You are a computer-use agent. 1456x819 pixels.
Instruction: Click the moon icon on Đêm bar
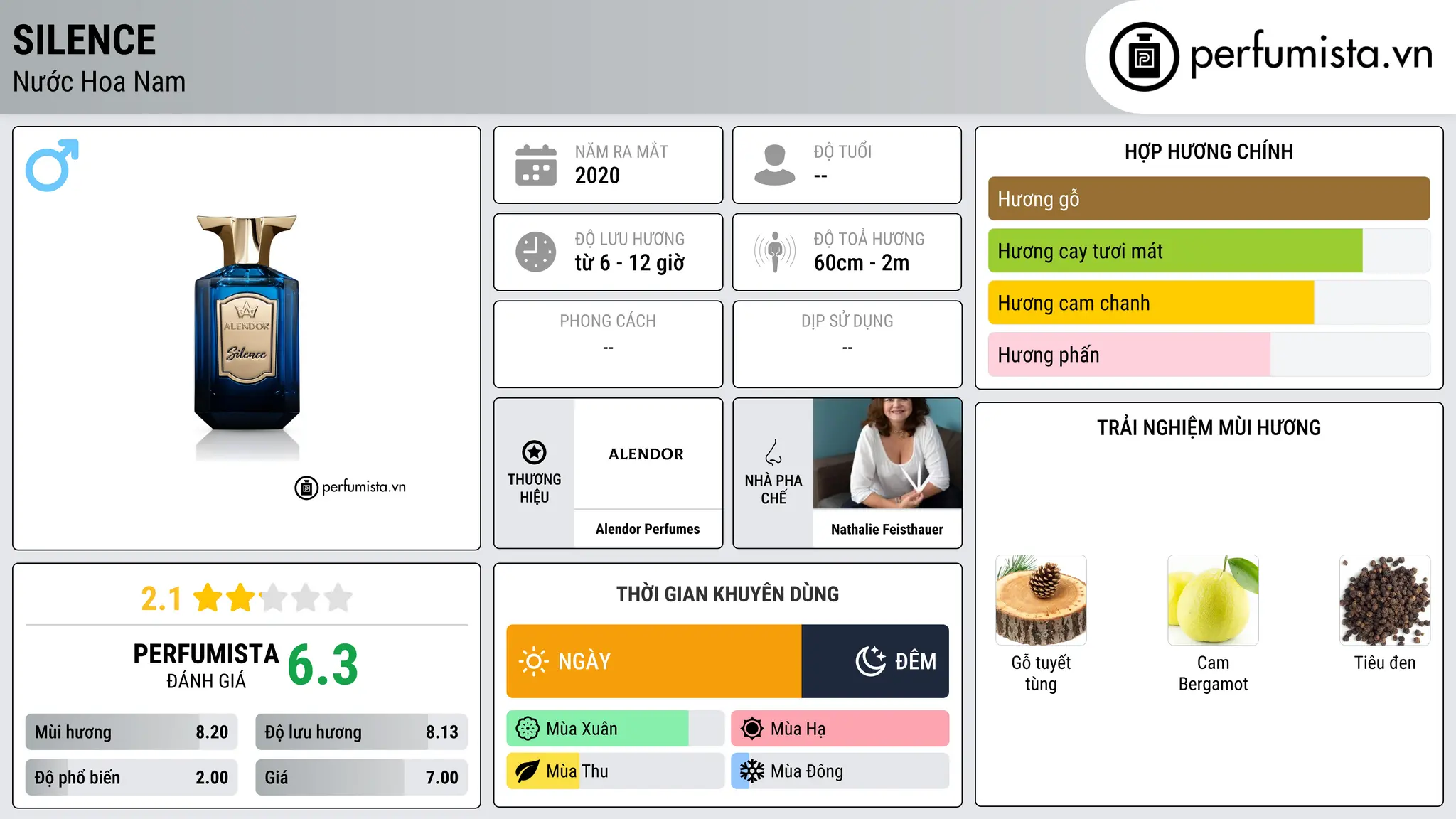point(871,661)
